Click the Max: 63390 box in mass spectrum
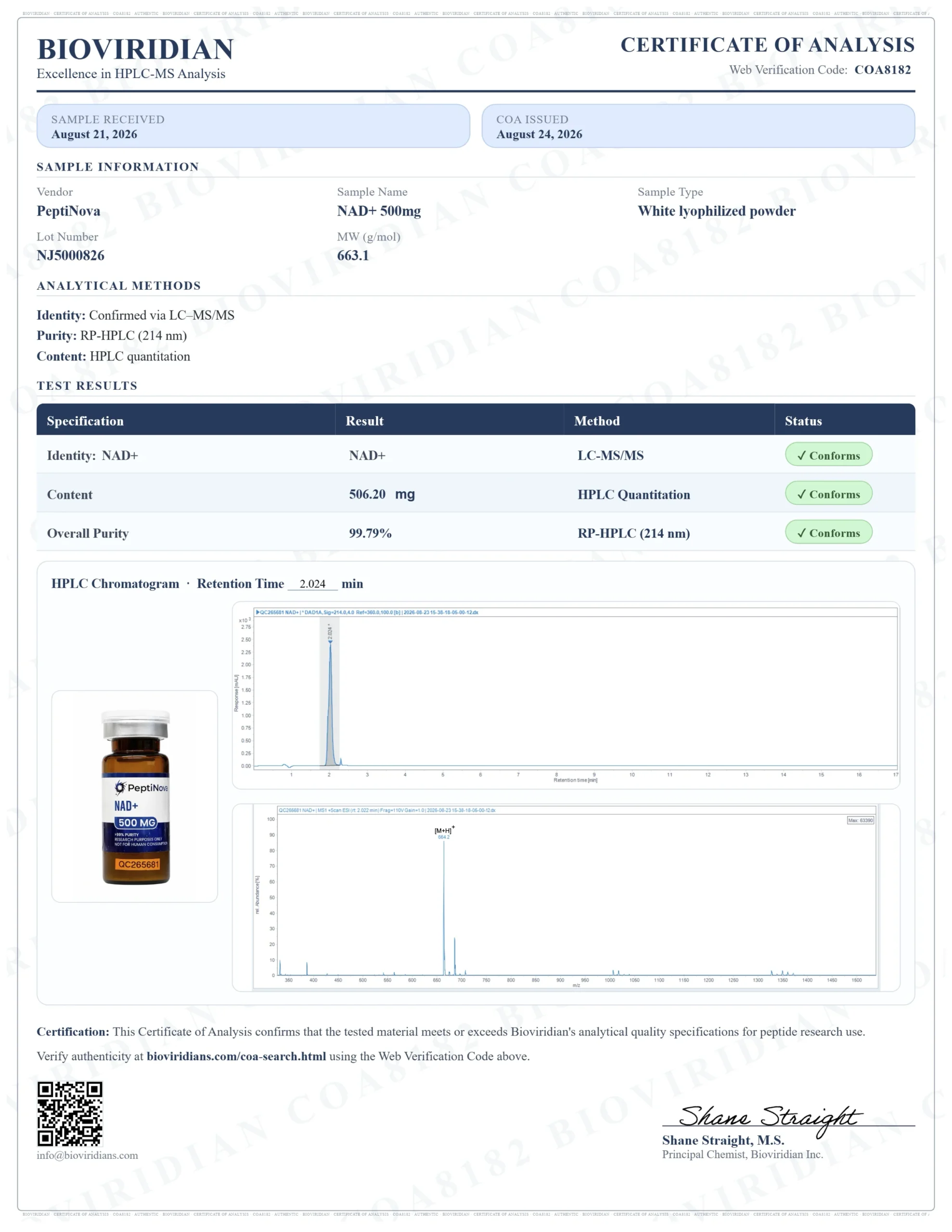This screenshot has width=952, height=1232. click(861, 820)
